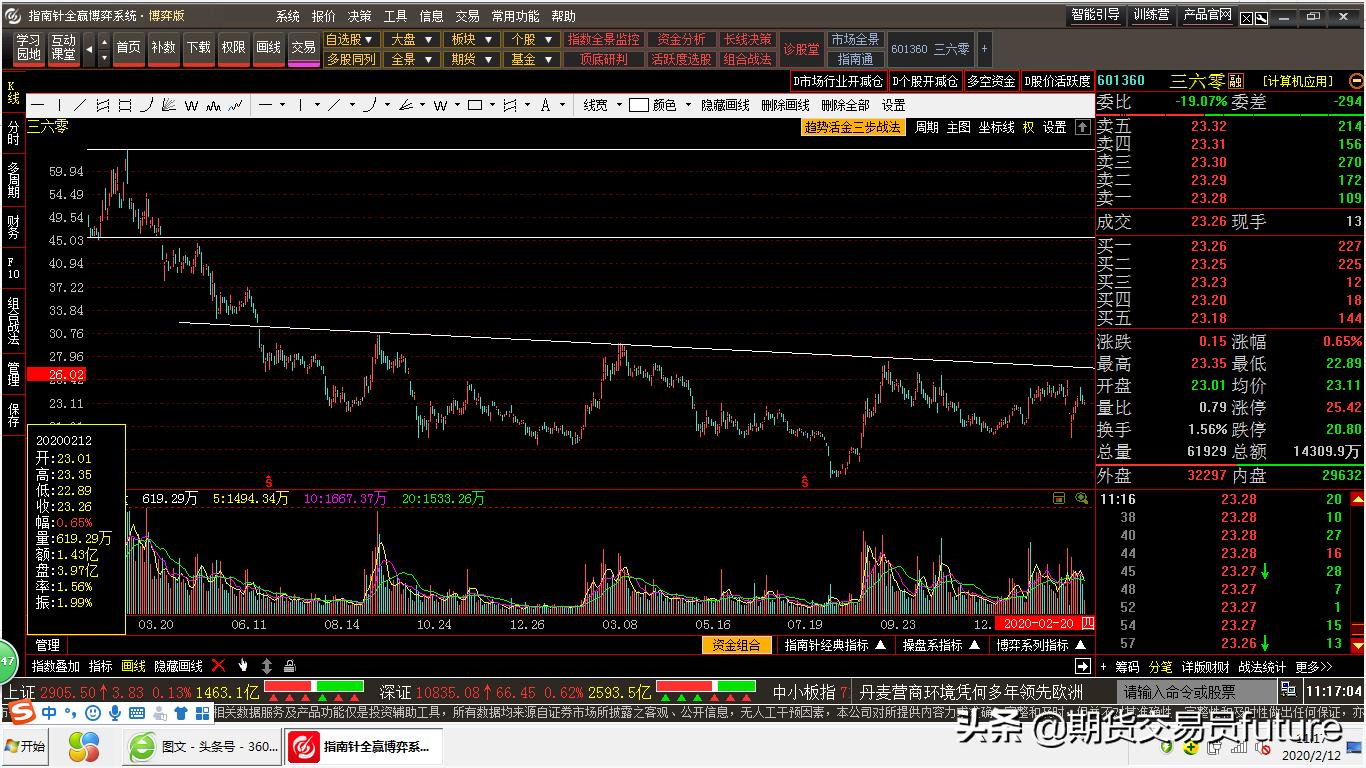Toggle 隐藏画线 in the bottom bar

pos(178,666)
